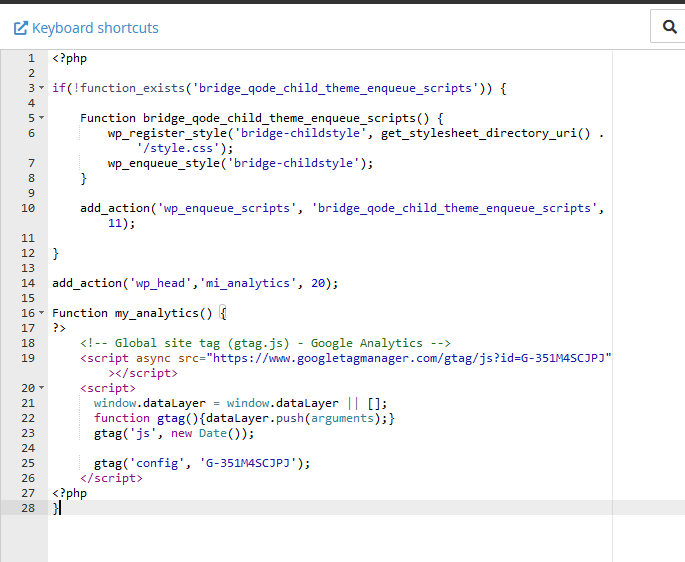Click the 'wp_enqueue_scripts' string on line 10
Image resolution: width=685 pixels, height=562 pixels.
(x=227, y=208)
